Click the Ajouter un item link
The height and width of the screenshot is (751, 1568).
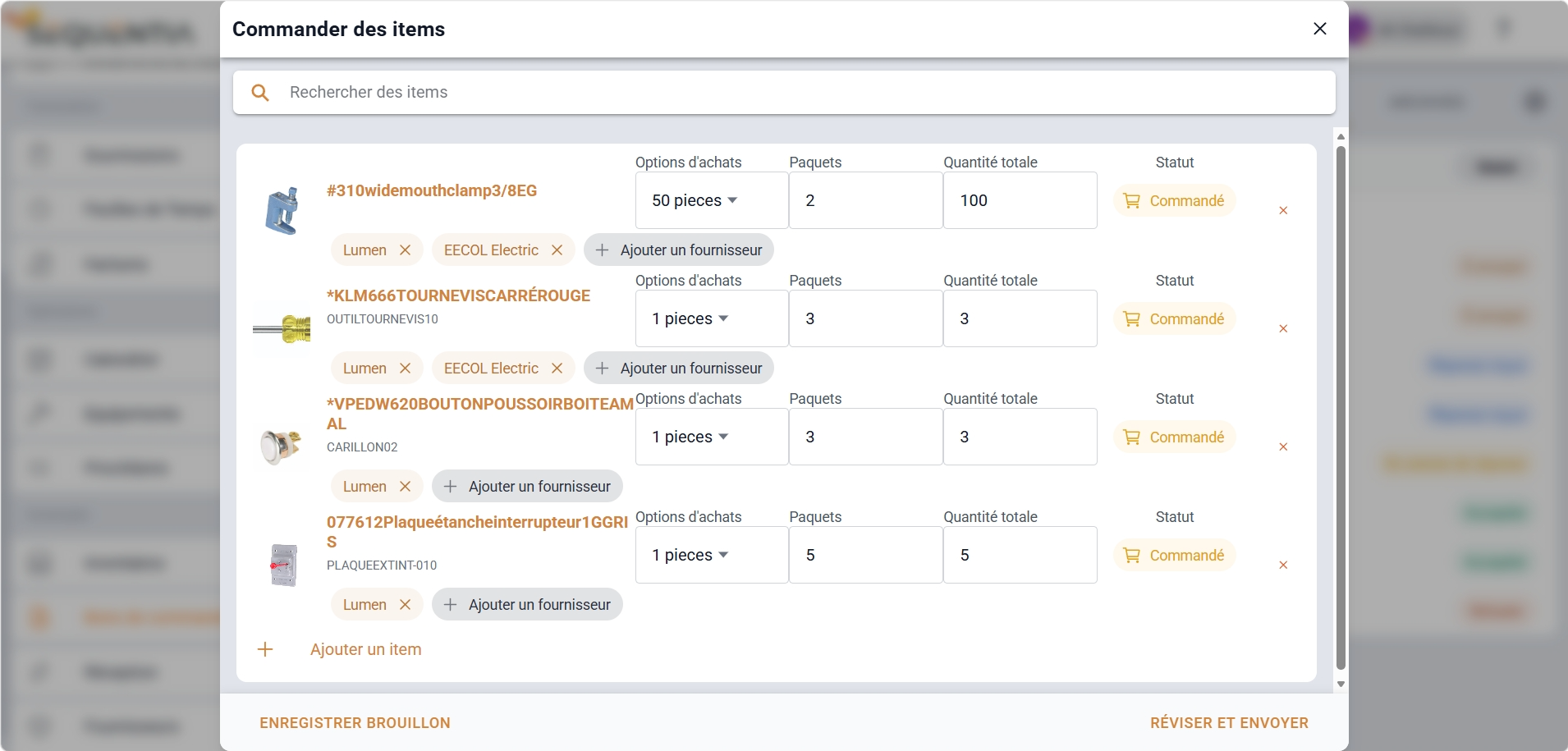[x=366, y=649]
